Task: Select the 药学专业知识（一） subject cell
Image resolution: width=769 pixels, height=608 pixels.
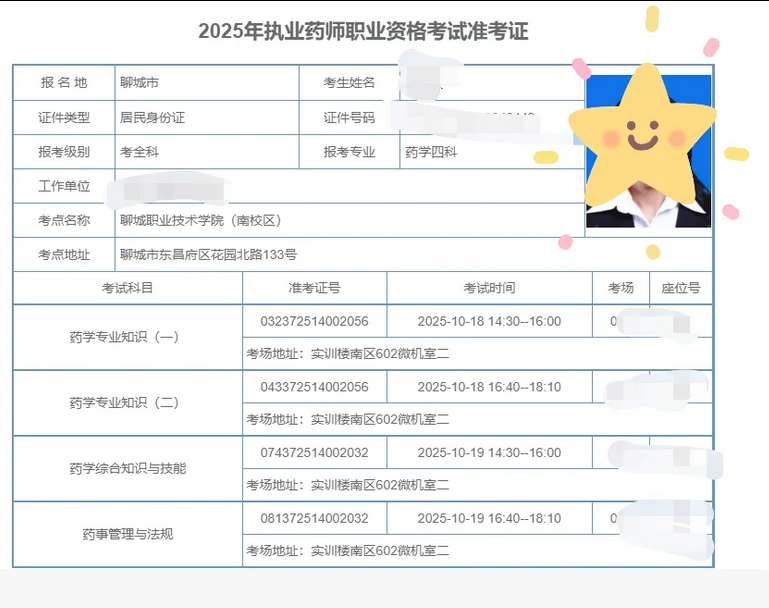Action: coord(127,337)
